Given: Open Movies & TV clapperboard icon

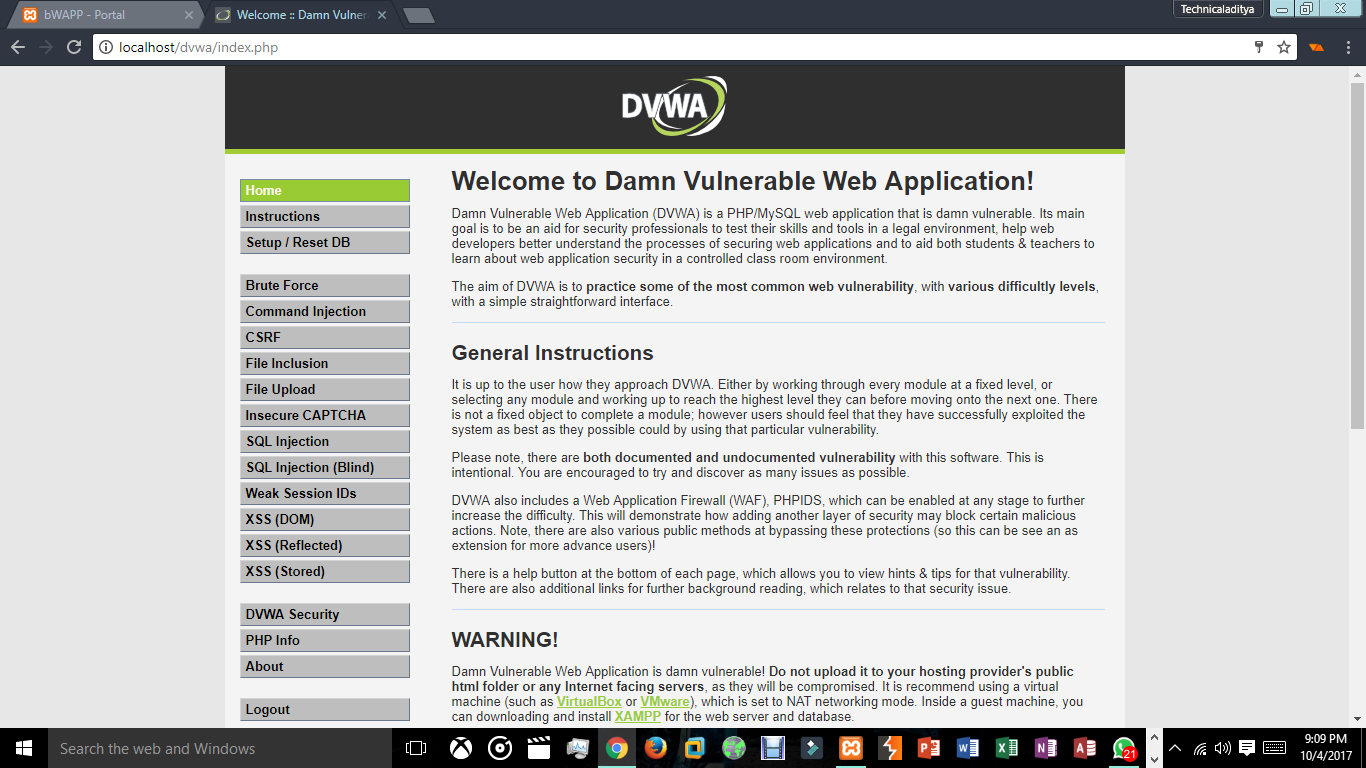Looking at the screenshot, I should [539, 748].
